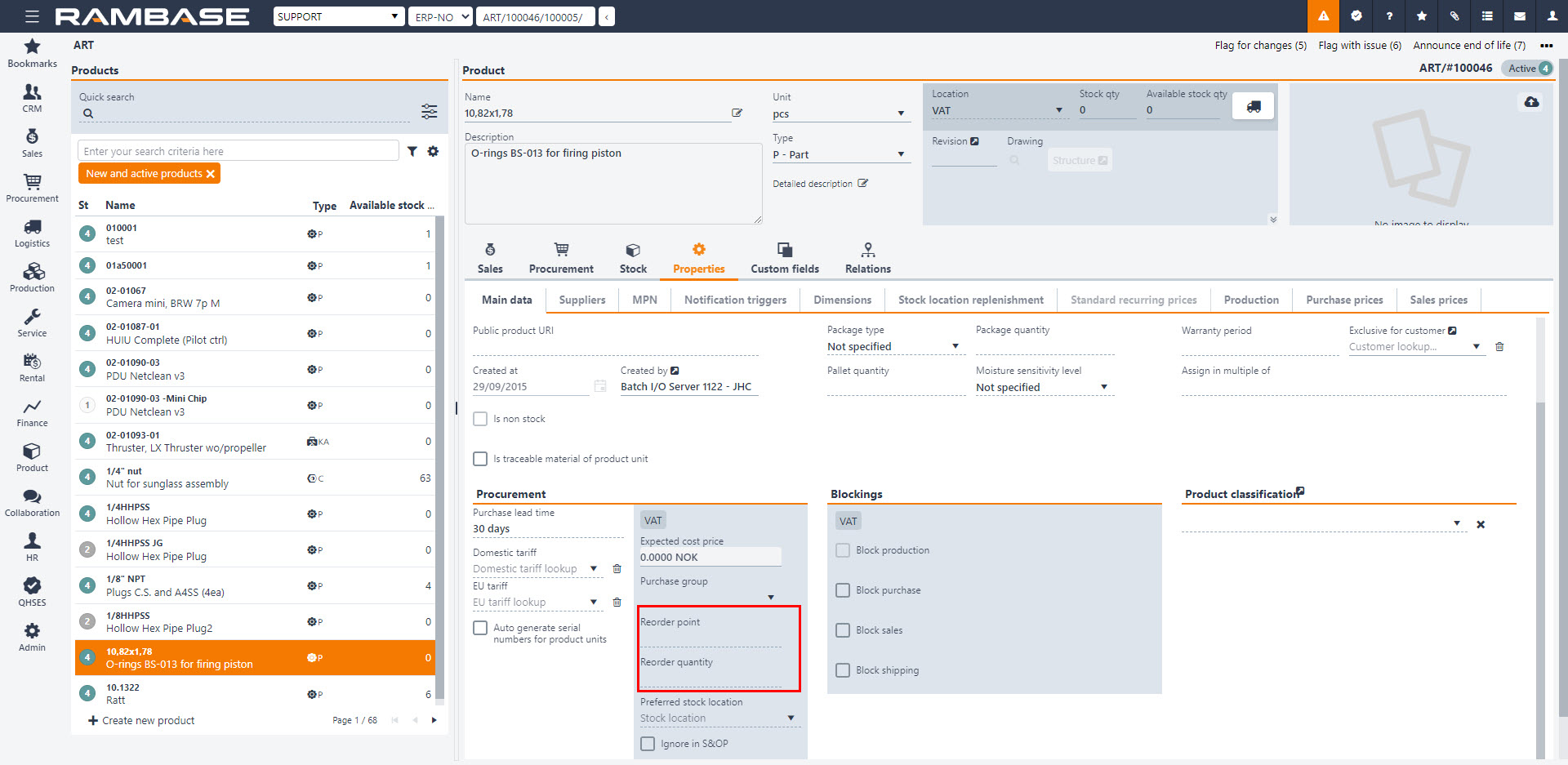Click Flag for changes link
The width and height of the screenshot is (1568, 765).
tap(1260, 46)
